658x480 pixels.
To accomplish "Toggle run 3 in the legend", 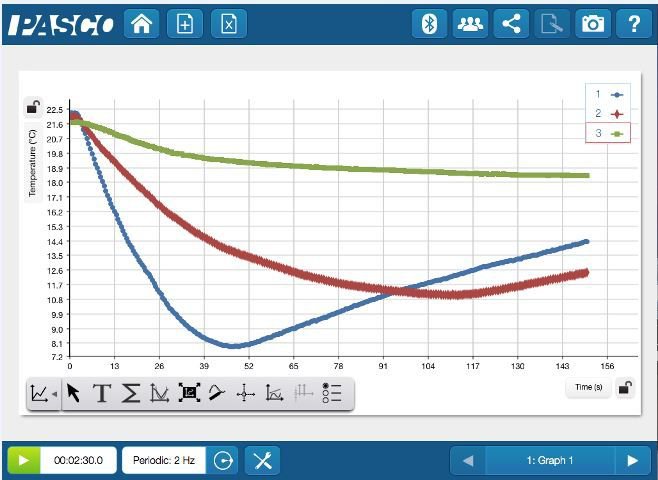I will point(608,133).
